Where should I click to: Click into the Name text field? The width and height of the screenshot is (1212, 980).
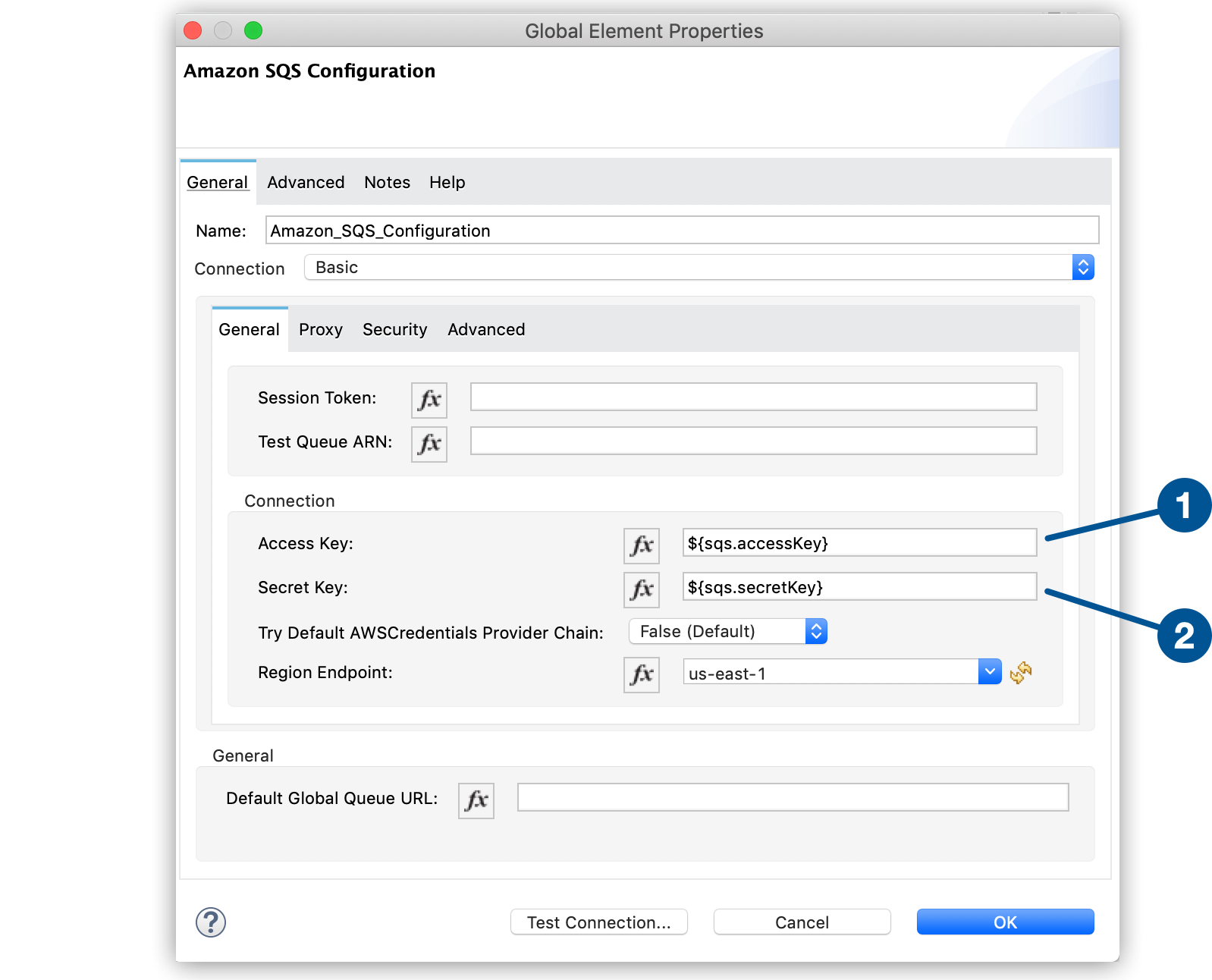681,231
